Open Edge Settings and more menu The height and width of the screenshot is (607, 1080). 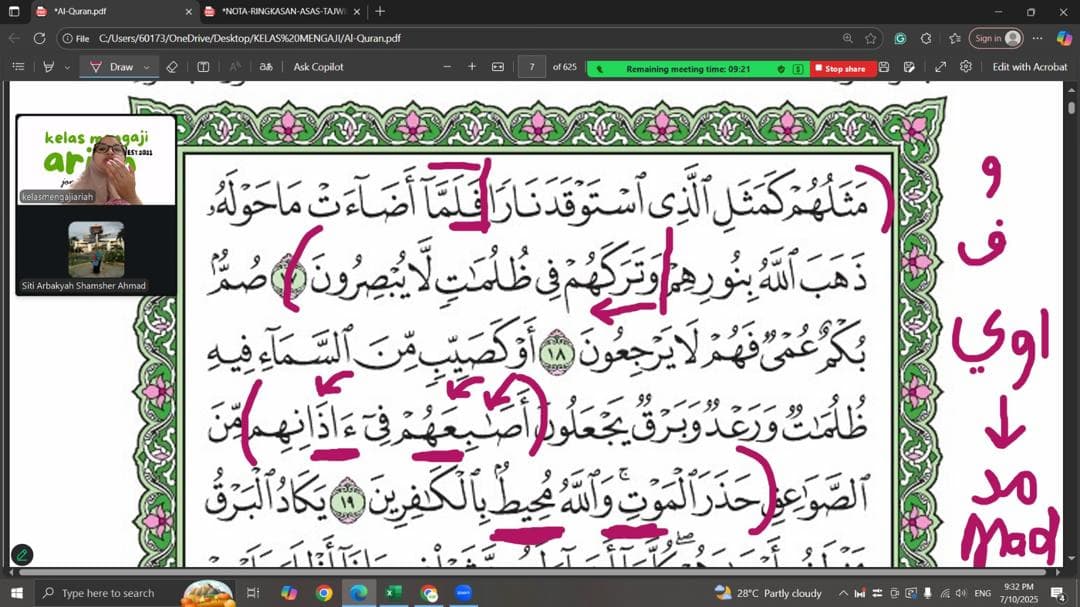(1037, 39)
